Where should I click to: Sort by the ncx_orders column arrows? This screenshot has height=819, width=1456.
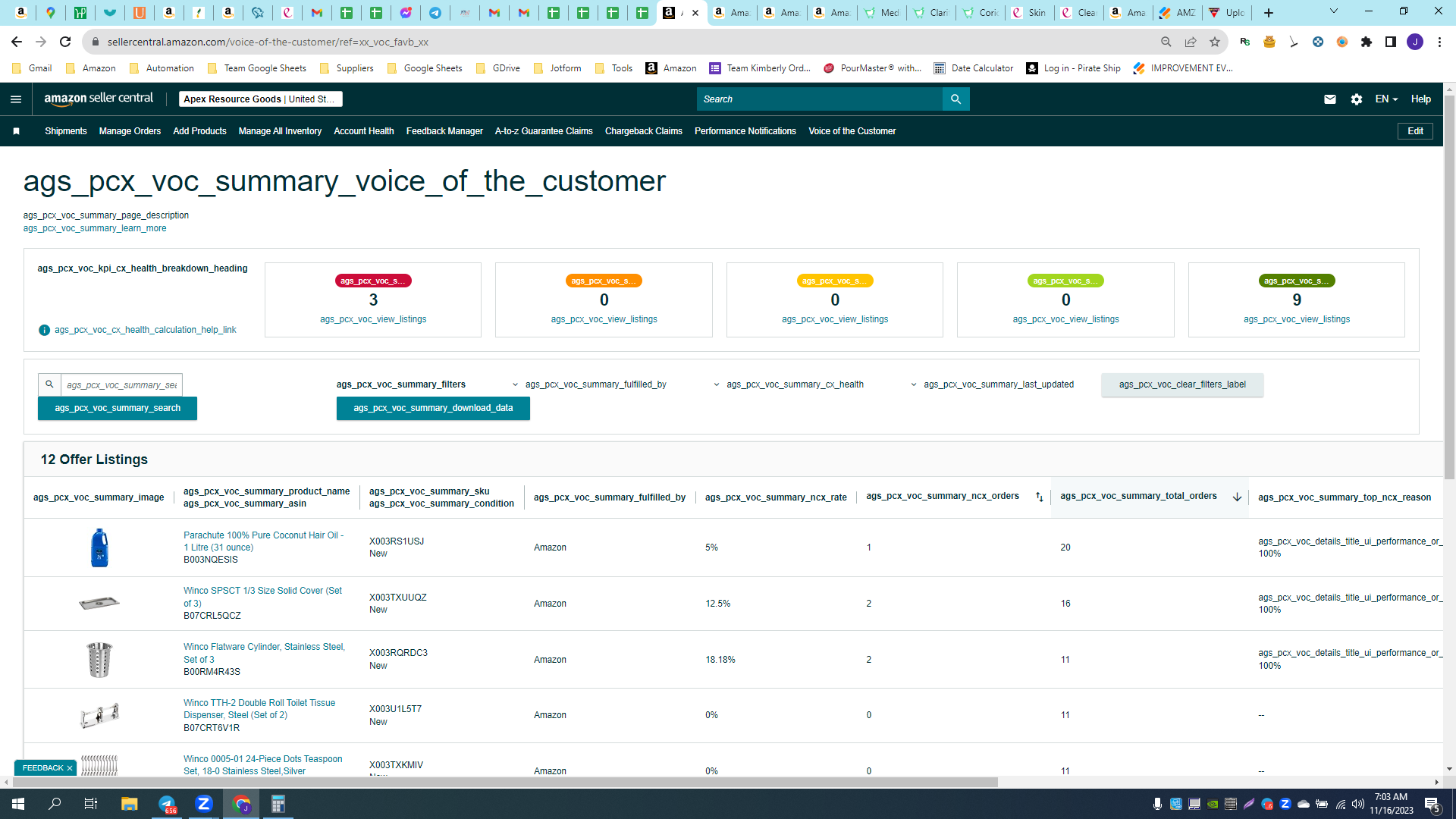coord(1040,497)
